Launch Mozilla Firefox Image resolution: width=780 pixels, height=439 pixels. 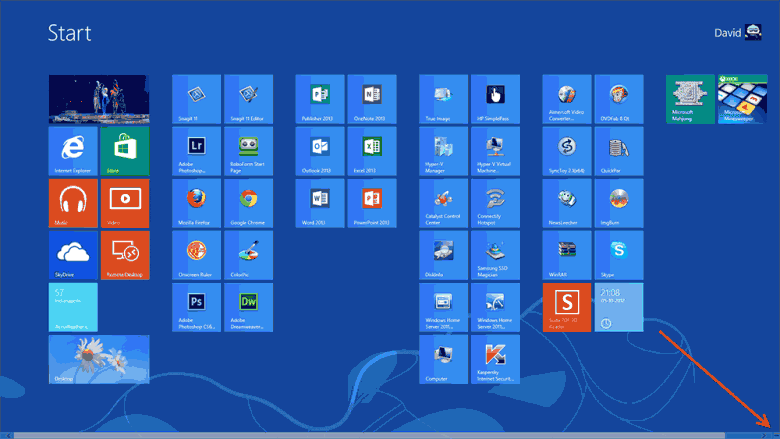(196, 203)
